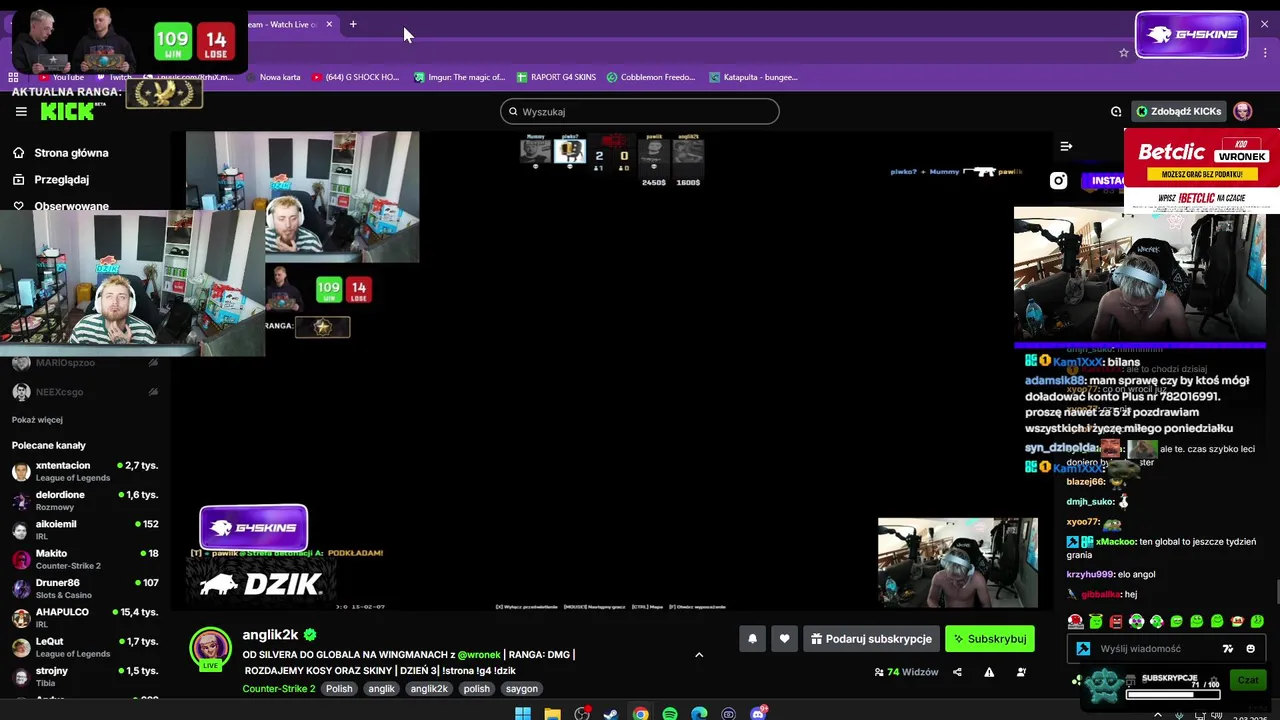
Task: Toggle the follow heart button
Action: (784, 639)
